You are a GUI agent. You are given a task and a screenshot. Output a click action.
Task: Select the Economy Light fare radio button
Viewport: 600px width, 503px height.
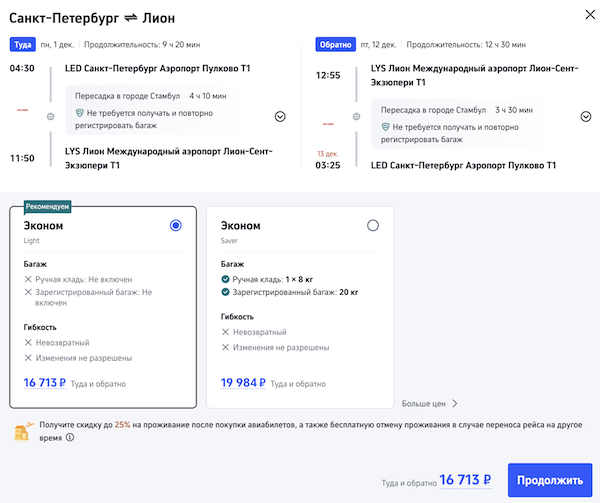tap(176, 226)
